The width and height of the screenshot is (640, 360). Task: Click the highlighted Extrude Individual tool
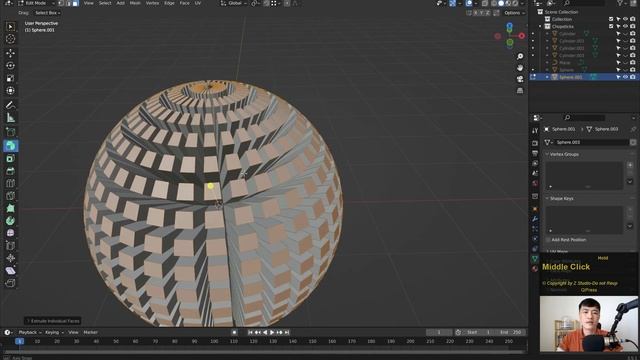[x=11, y=146]
